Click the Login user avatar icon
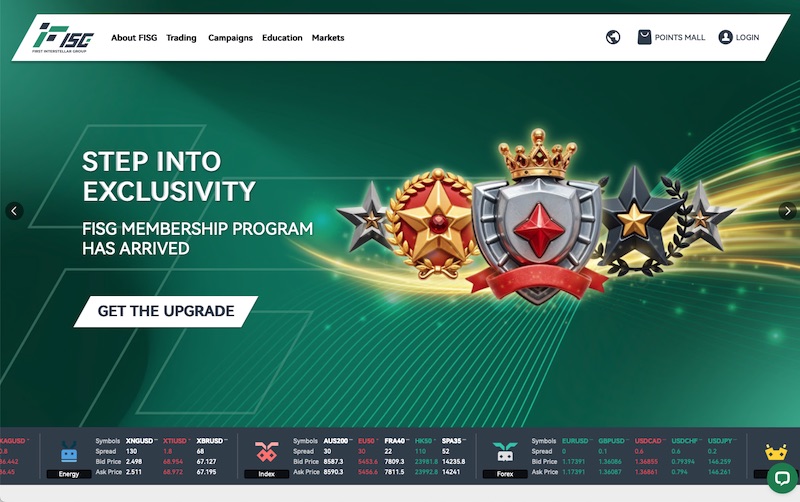 725,37
